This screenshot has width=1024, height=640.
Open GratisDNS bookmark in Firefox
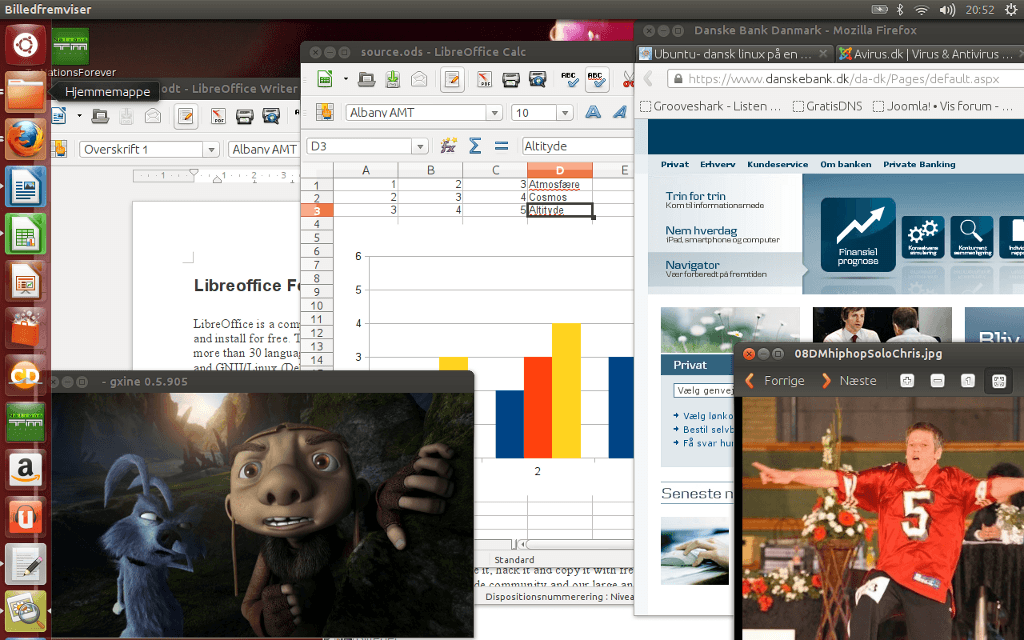point(827,106)
